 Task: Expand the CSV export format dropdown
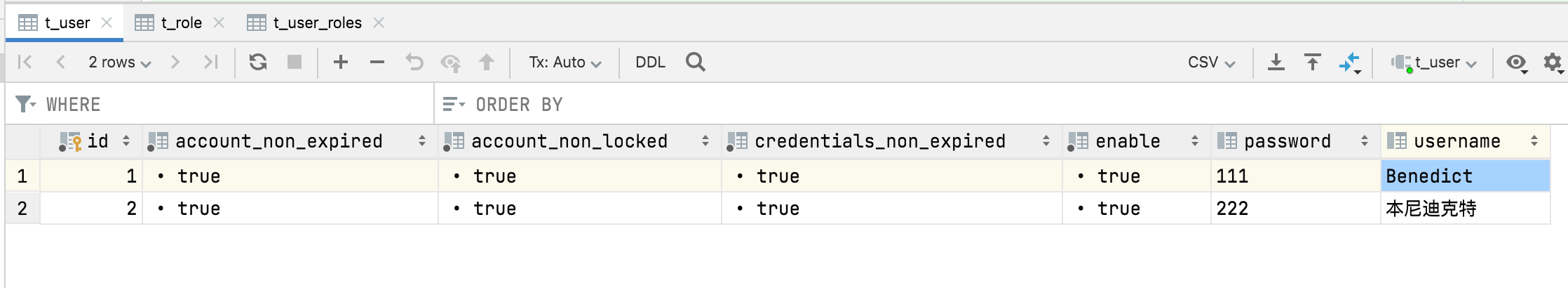[1211, 63]
